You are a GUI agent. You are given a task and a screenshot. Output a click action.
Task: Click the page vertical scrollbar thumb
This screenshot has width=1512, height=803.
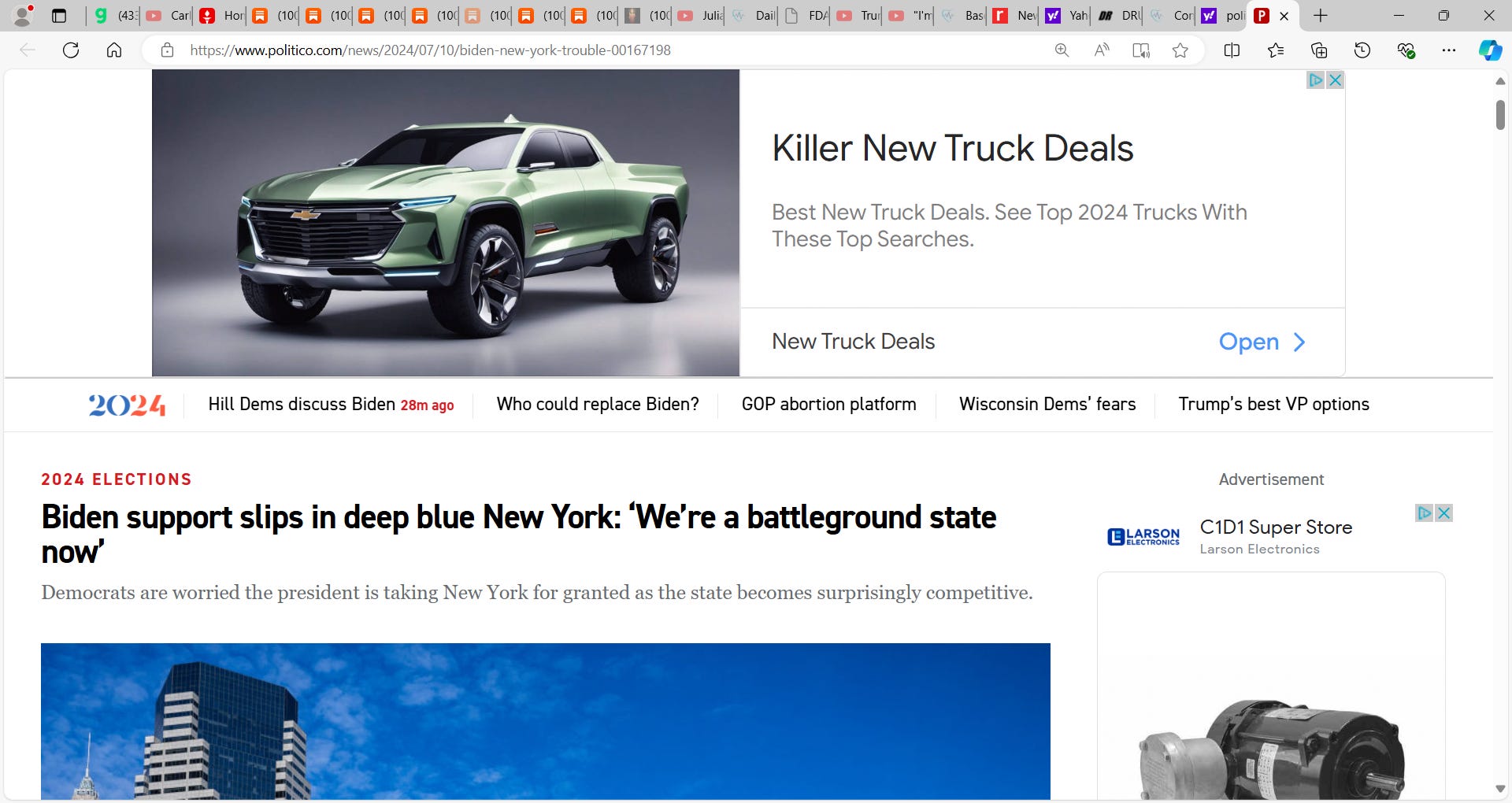coord(1500,115)
